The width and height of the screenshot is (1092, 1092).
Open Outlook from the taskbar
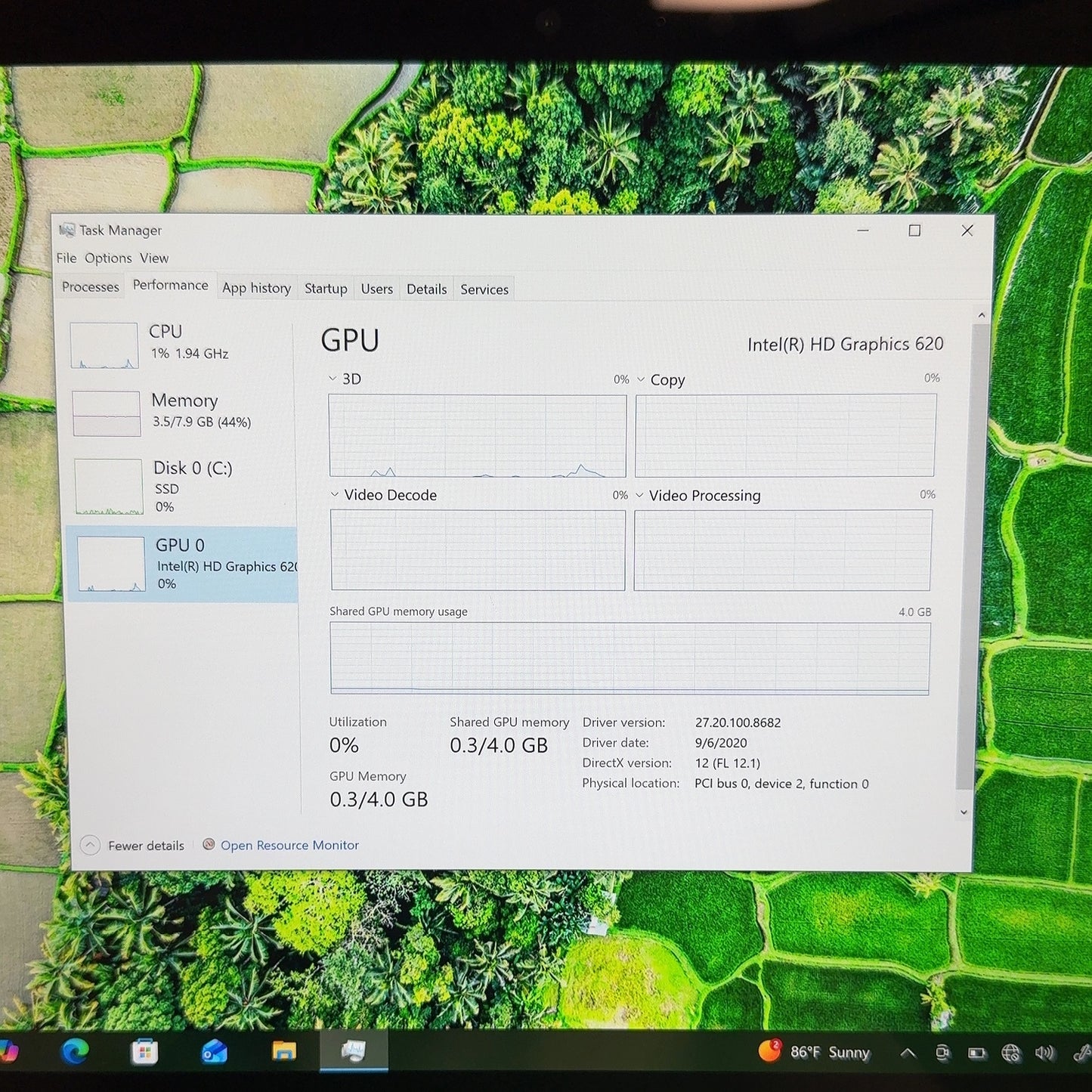(x=214, y=1052)
